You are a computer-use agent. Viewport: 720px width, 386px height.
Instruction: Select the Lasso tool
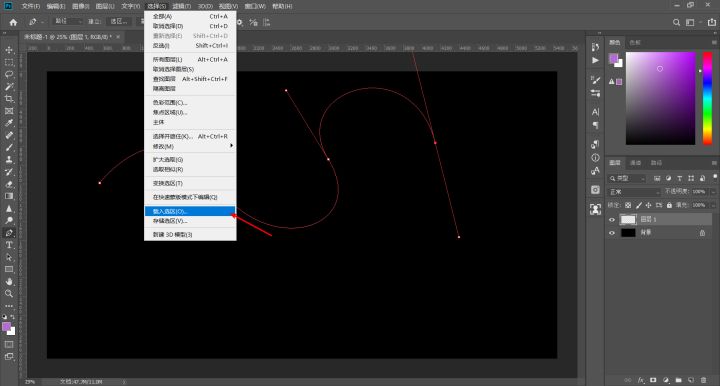point(9,74)
